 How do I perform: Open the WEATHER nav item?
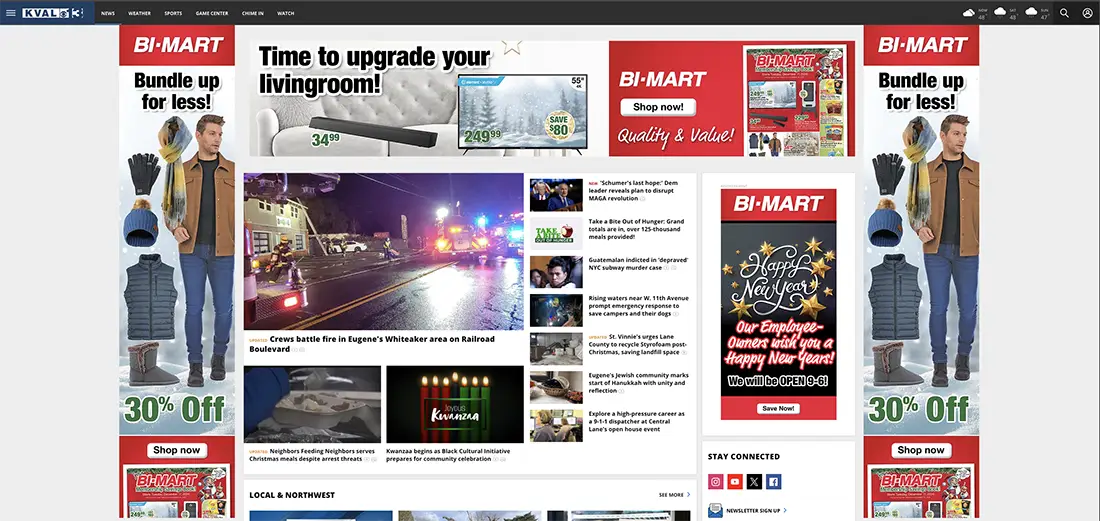tap(139, 13)
